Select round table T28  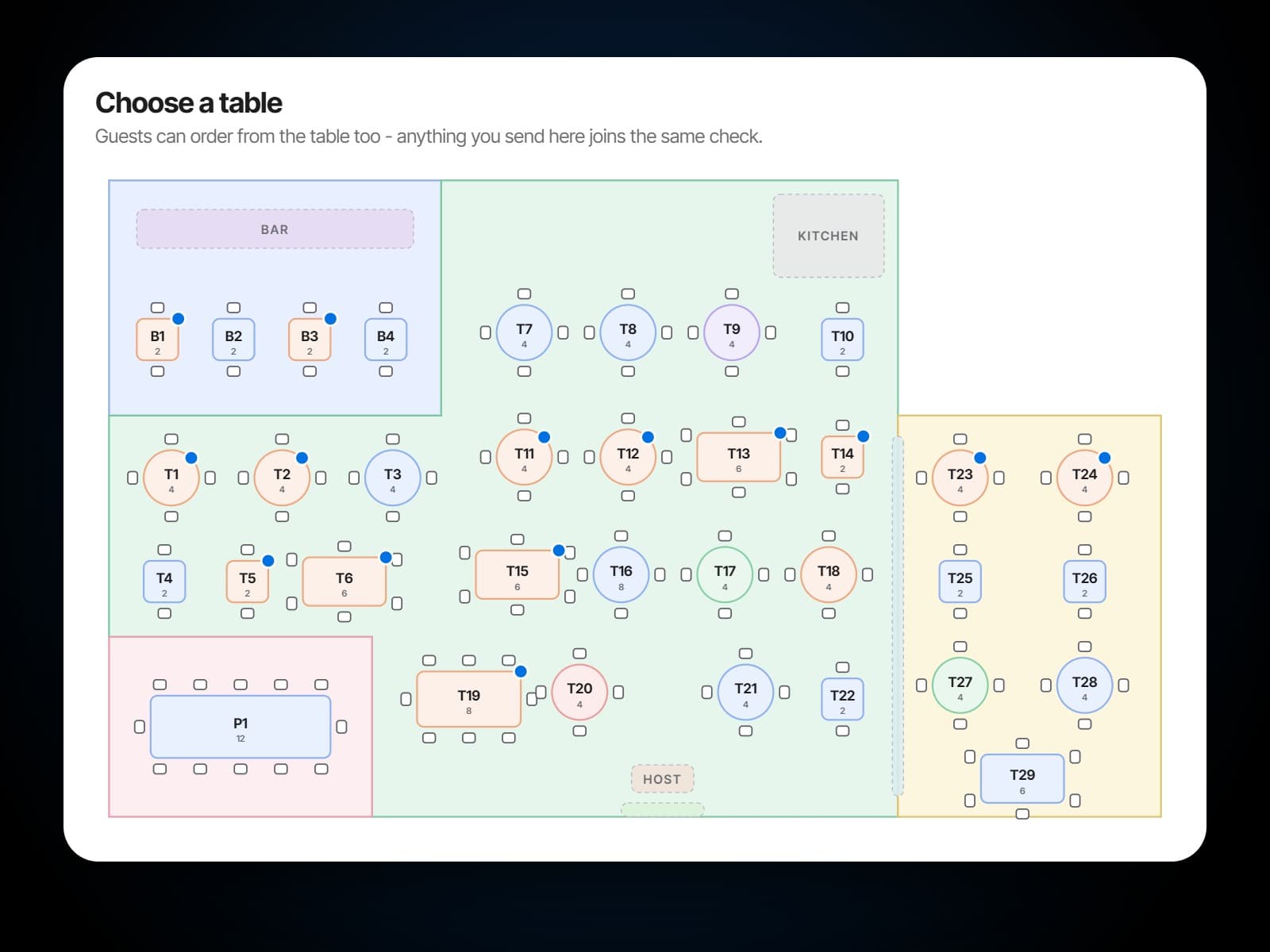pyautogui.click(x=1084, y=685)
